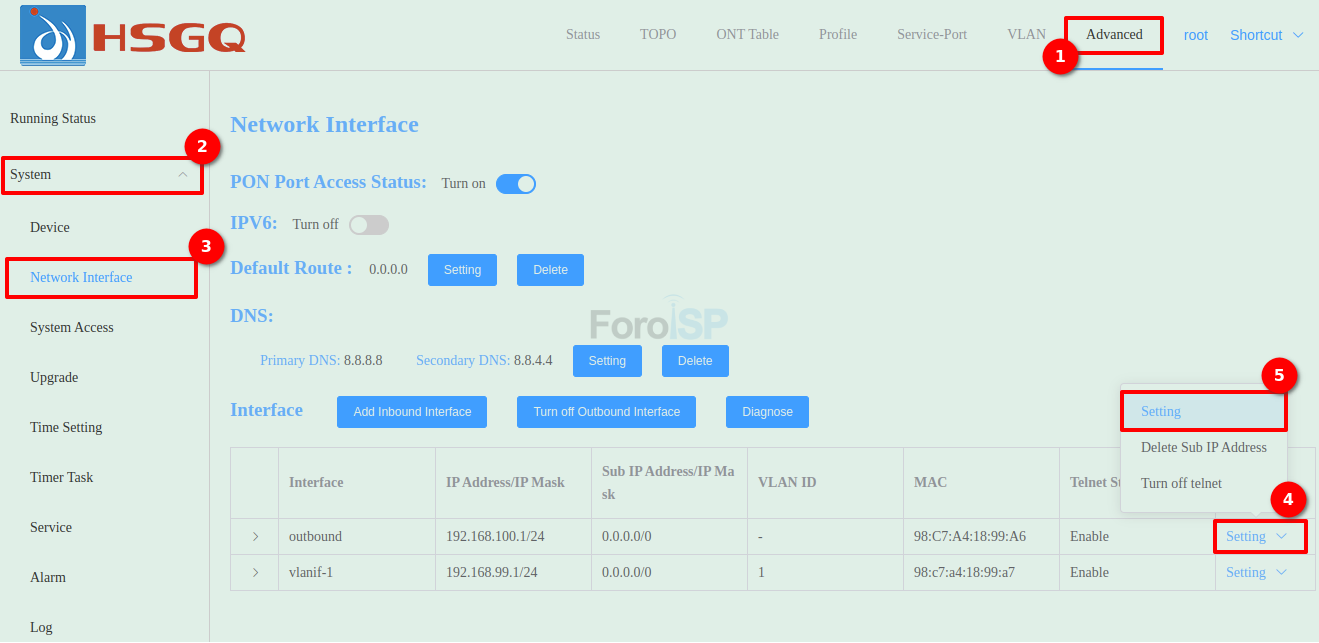Collapse the System sidebar section
Screen dimensions: 1319x643
[182, 175]
